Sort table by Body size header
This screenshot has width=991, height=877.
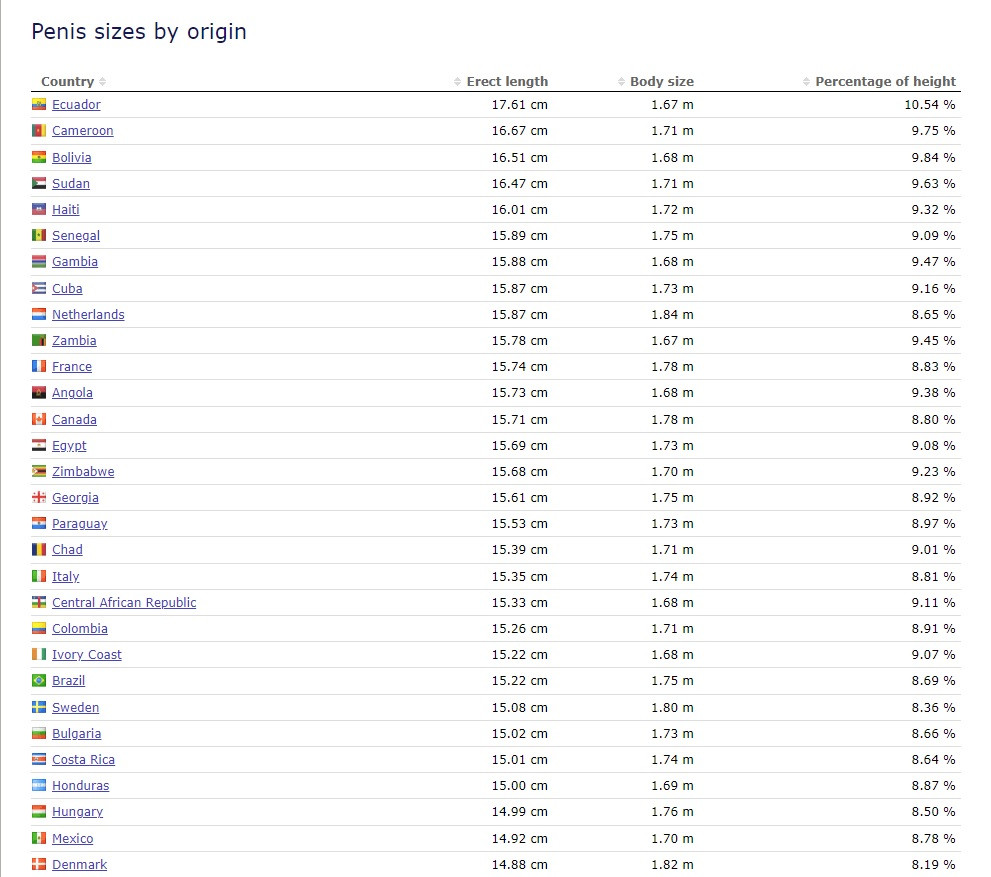point(660,82)
